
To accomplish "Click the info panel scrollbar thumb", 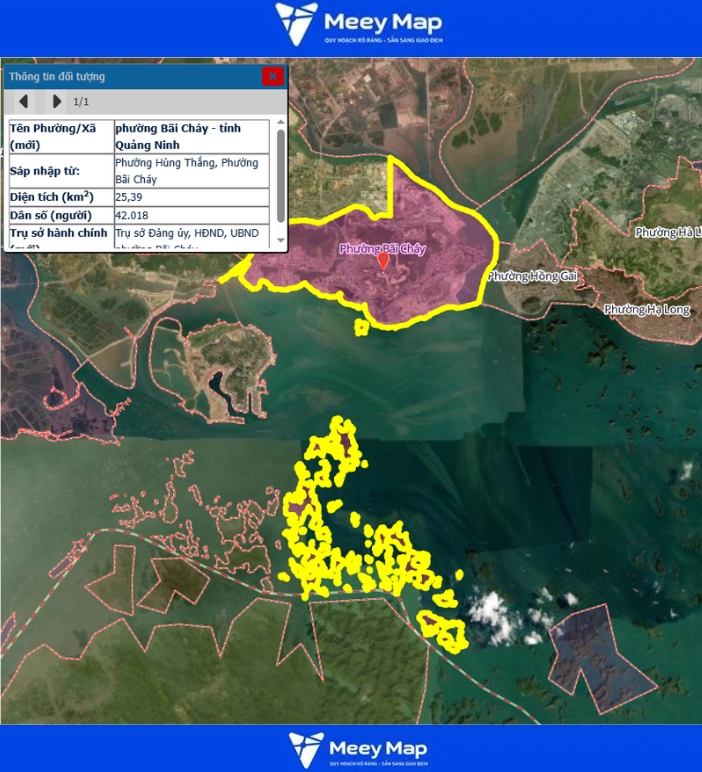I will point(280,175).
